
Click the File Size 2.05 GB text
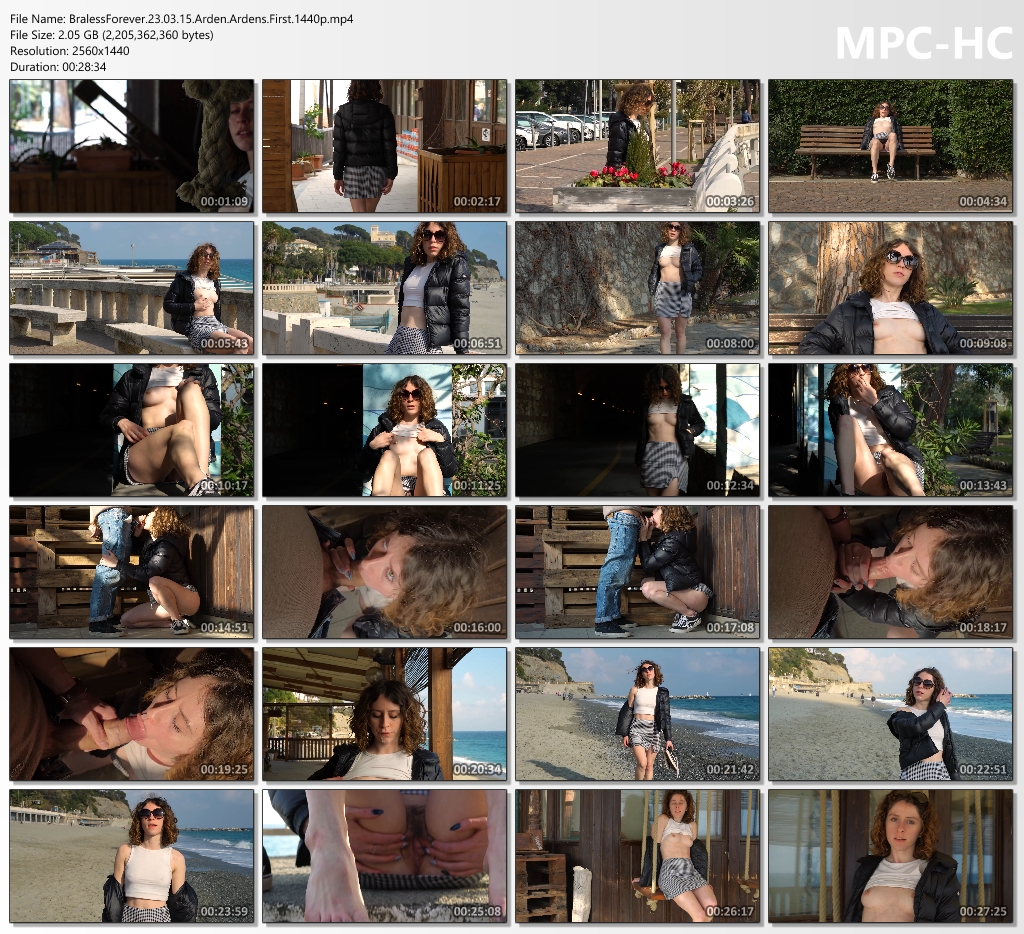tap(112, 35)
